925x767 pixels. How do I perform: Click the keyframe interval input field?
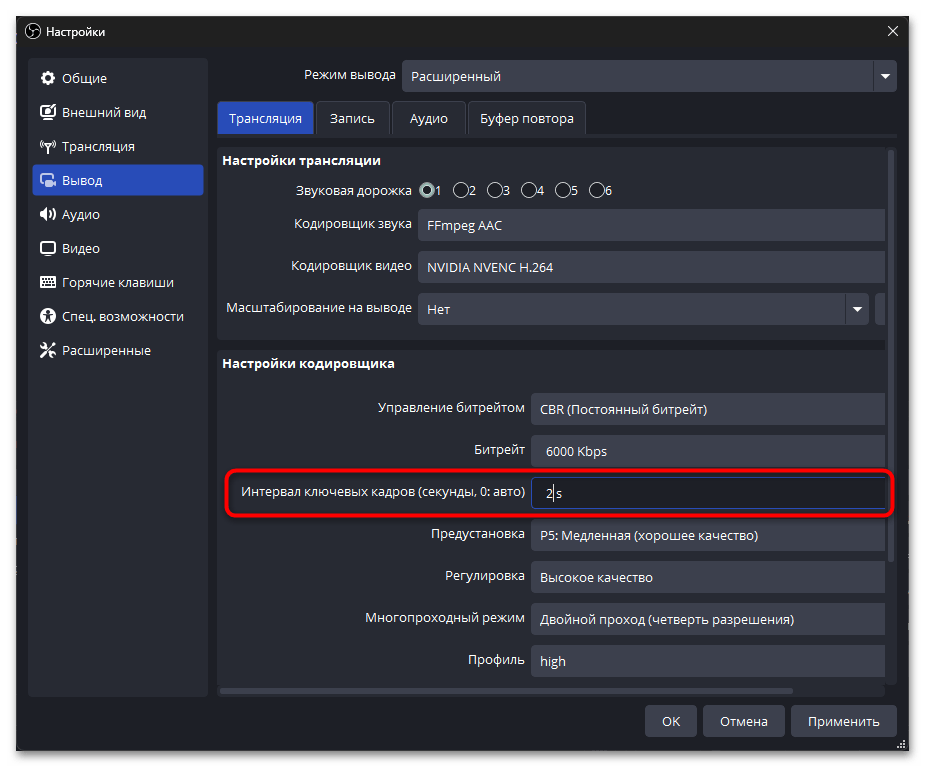click(707, 494)
